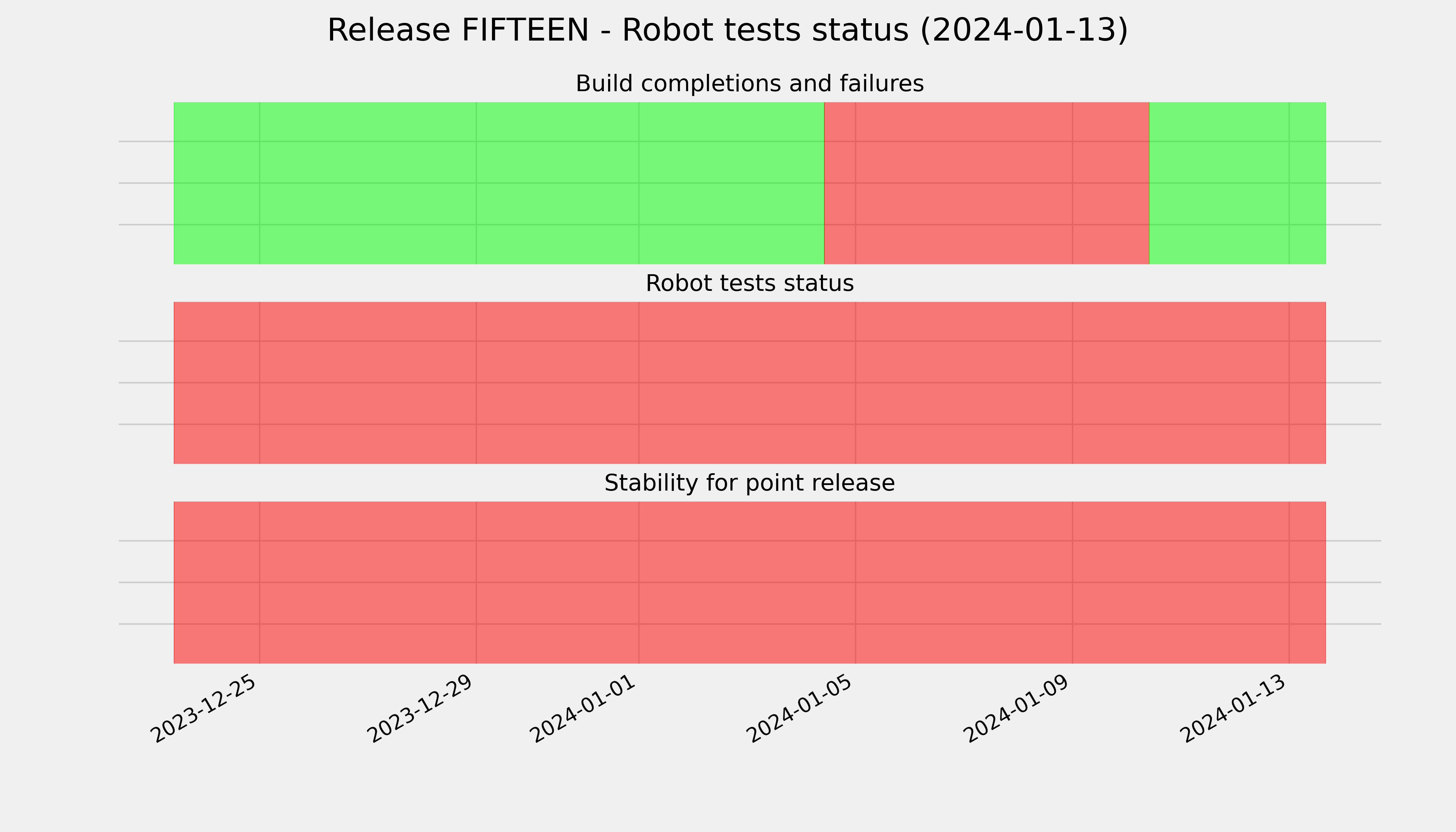
Task: Click the green-to-red transition edge in the build chart
Action: (x=825, y=183)
